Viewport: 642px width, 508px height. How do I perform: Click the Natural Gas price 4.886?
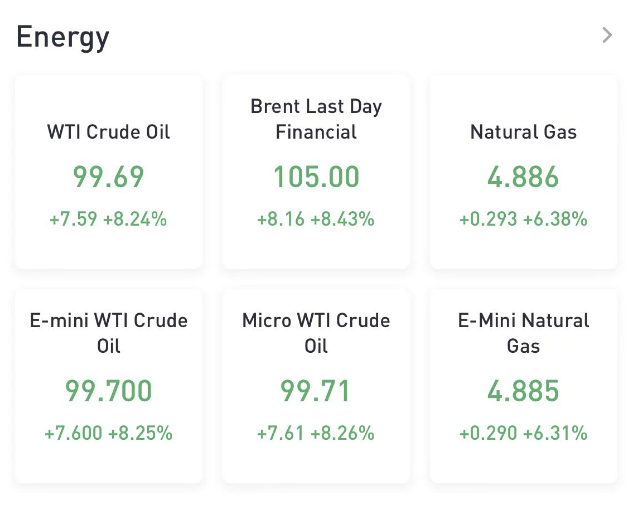point(523,177)
